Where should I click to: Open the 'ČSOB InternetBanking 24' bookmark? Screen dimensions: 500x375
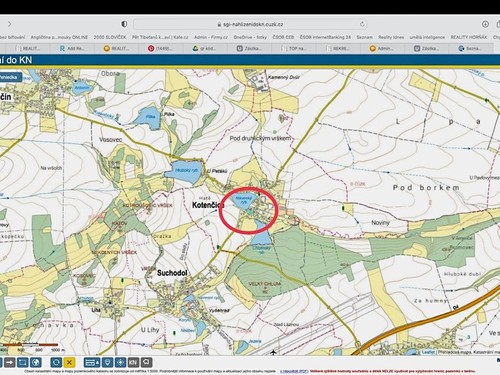coord(325,37)
